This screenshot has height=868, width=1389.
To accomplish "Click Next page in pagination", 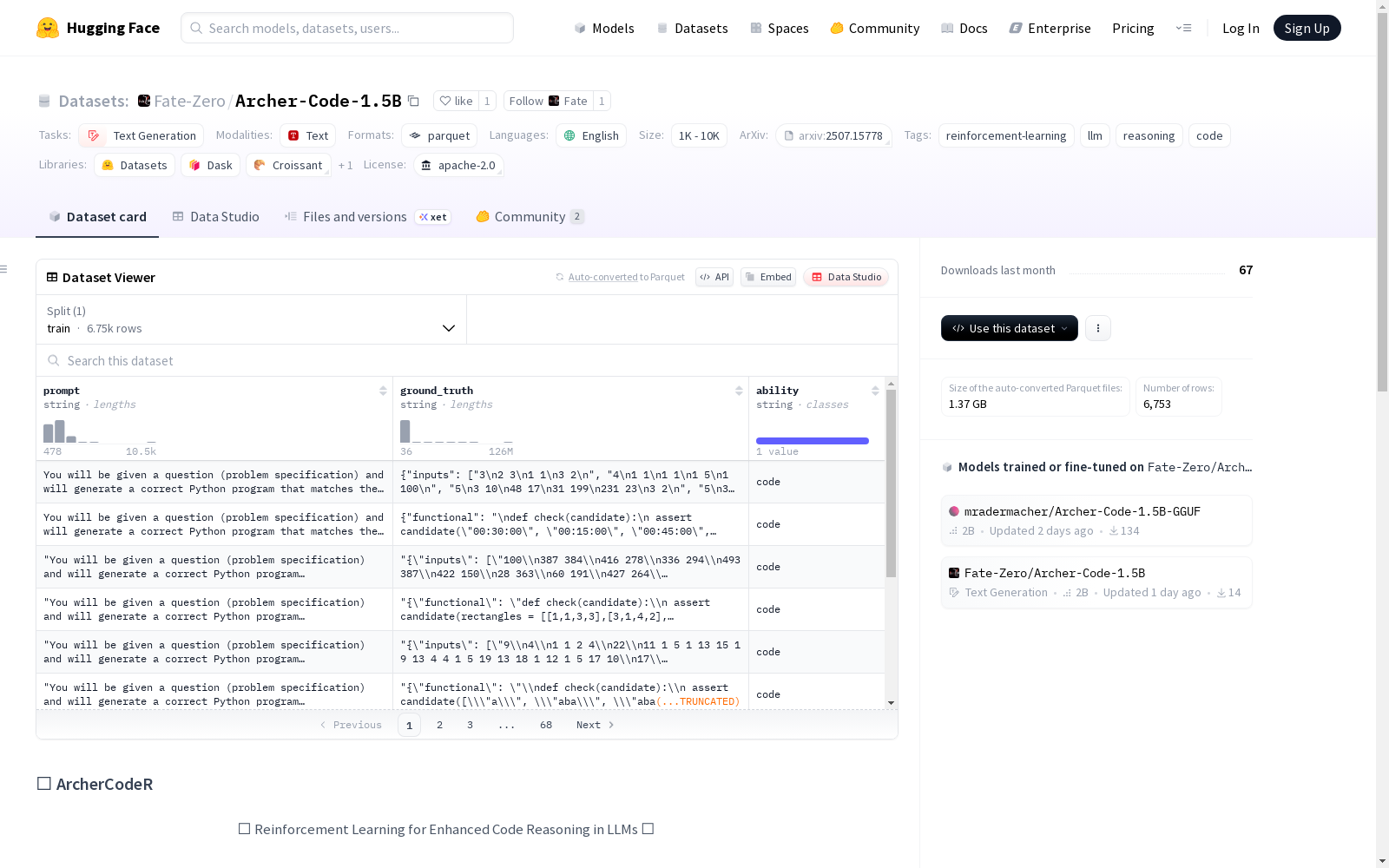I will [x=596, y=725].
